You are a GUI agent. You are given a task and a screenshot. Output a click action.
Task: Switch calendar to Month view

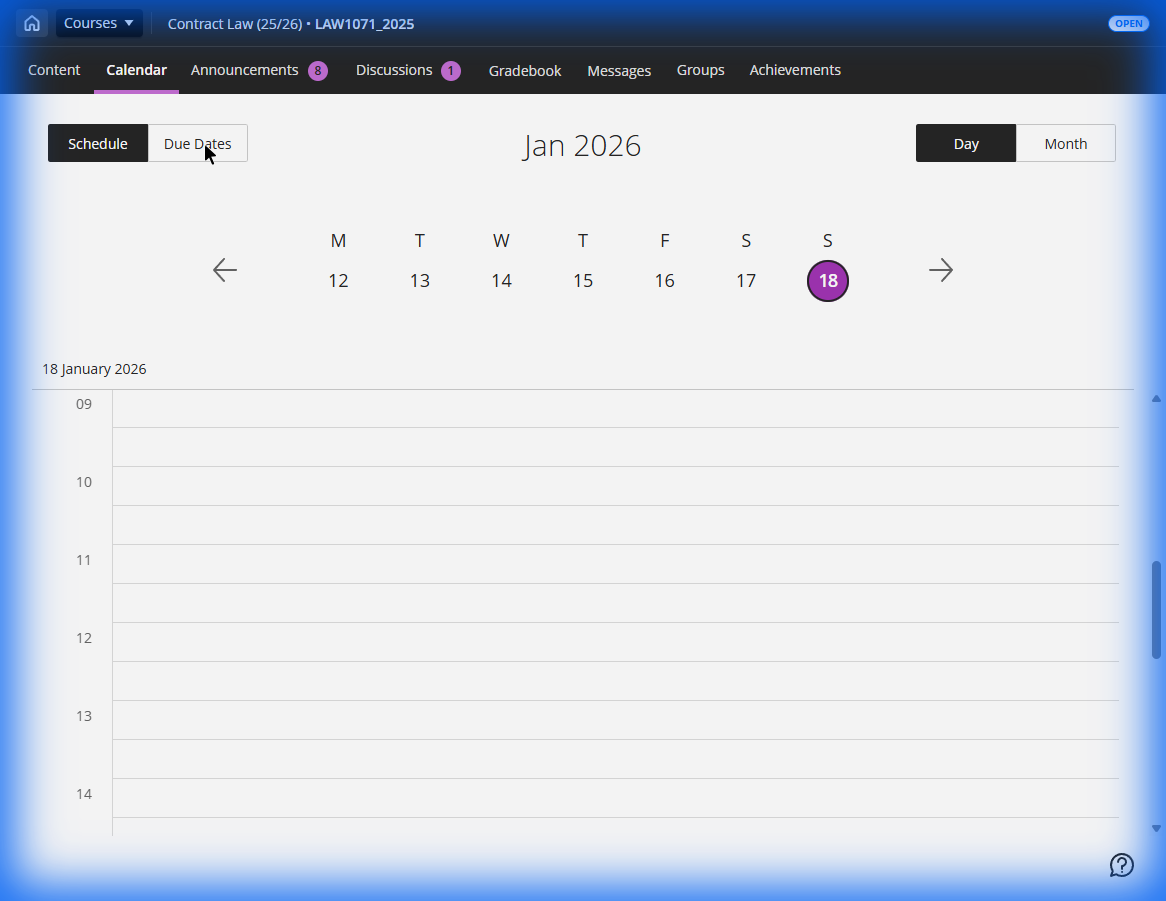pyautogui.click(x=1066, y=143)
